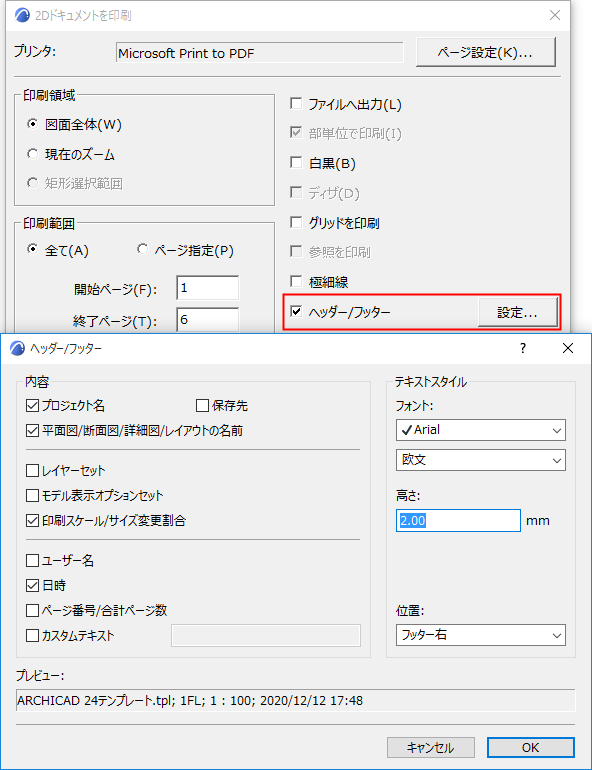
Task: Open the 欧文 script dropdown
Action: point(481,460)
